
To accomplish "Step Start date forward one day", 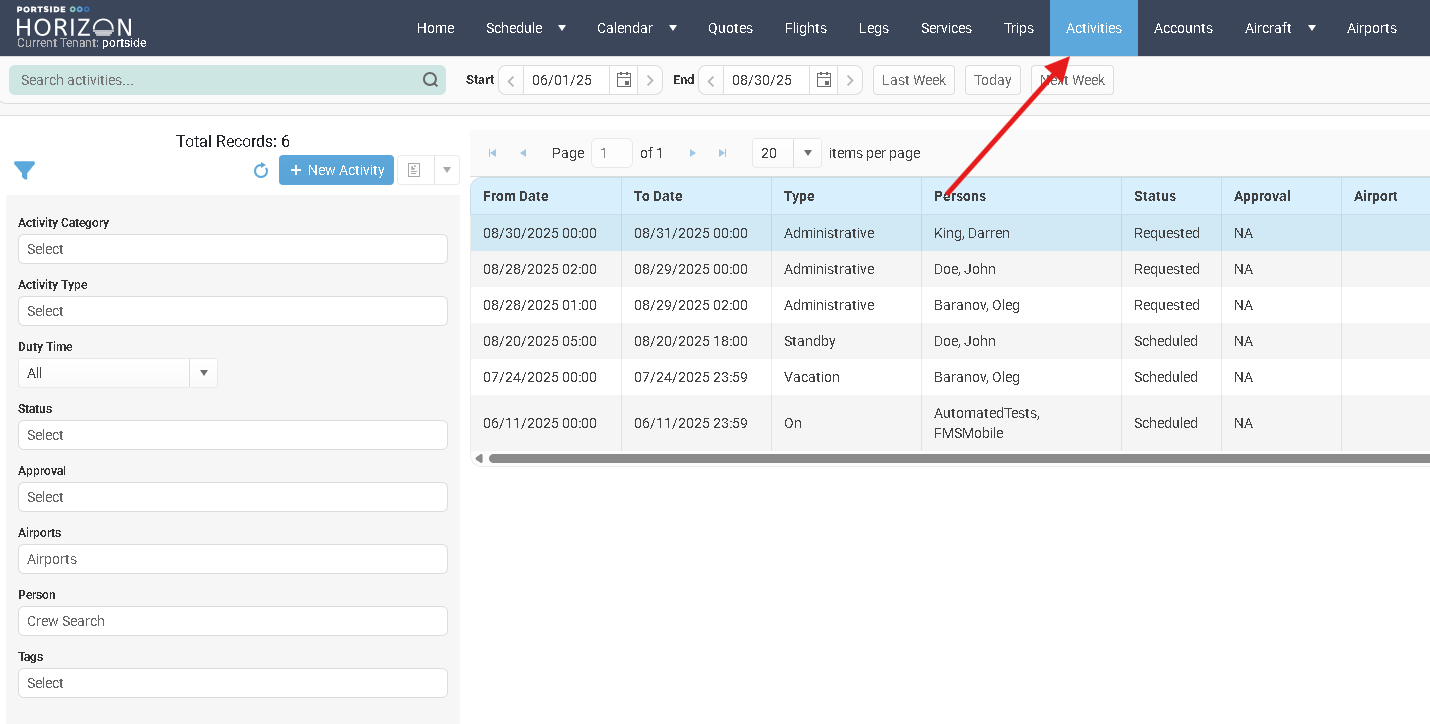I will point(650,80).
